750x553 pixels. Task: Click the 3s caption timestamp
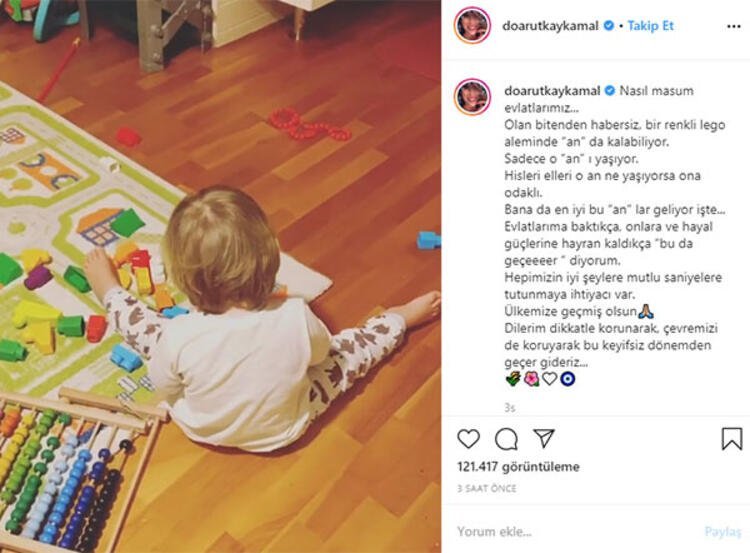(x=509, y=408)
